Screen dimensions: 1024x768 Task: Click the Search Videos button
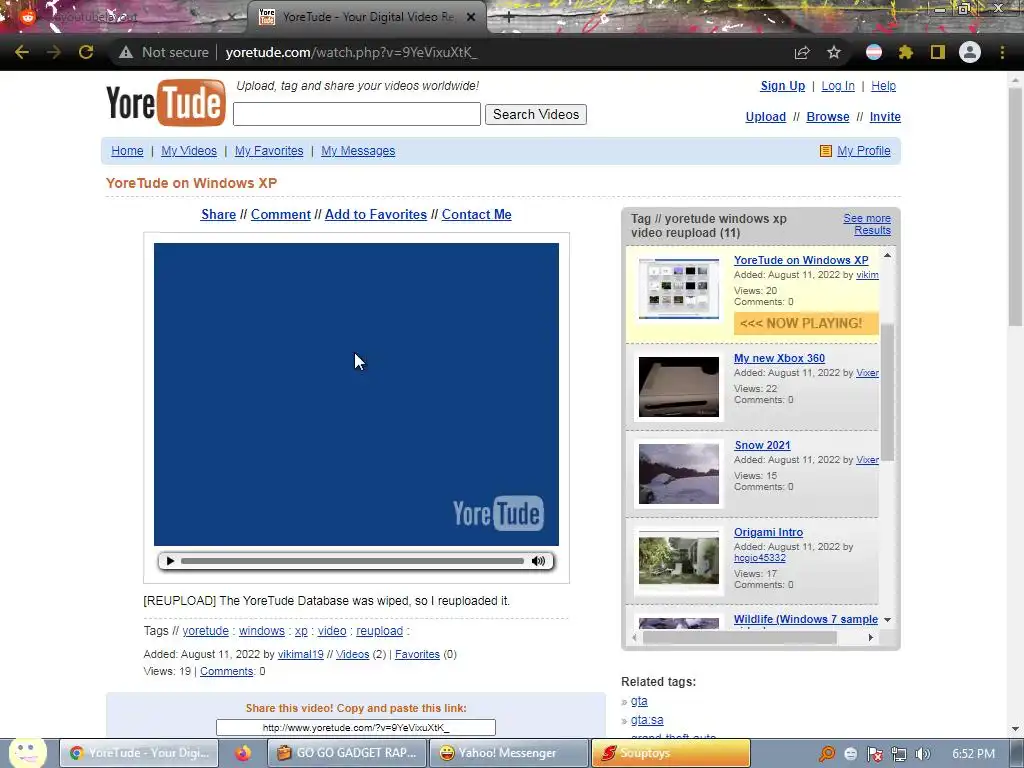(x=536, y=114)
